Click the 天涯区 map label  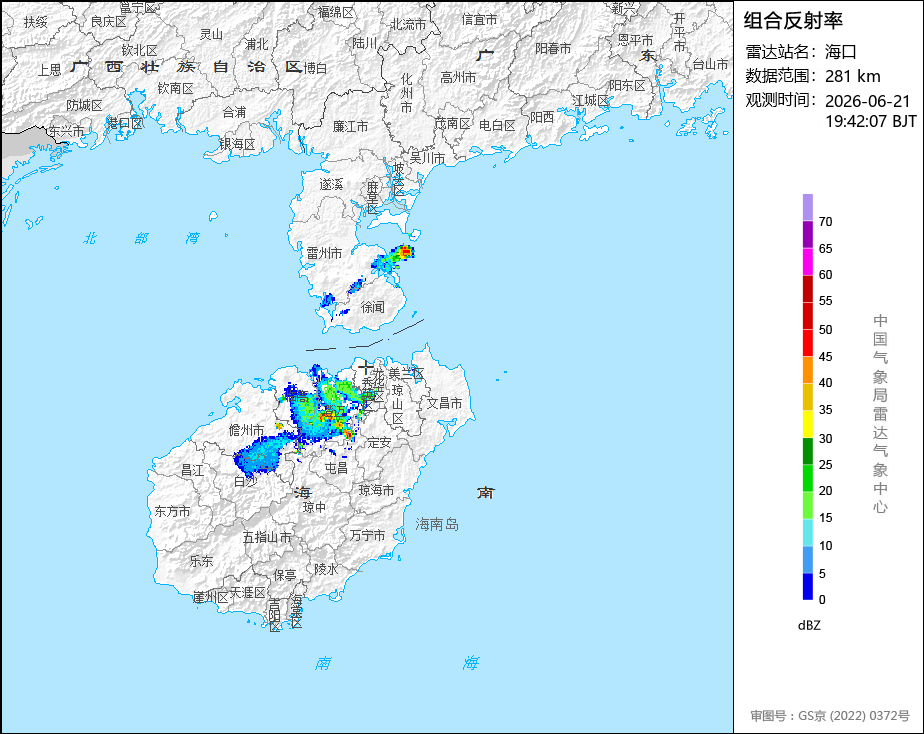[248, 592]
